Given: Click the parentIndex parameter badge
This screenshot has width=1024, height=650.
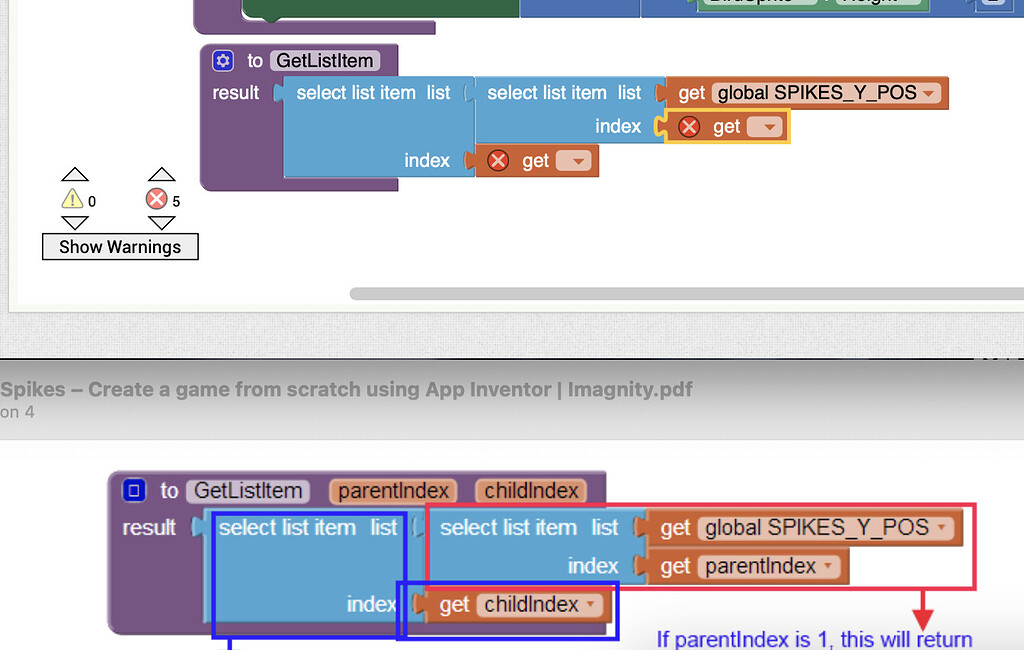Looking at the screenshot, I should 392,490.
